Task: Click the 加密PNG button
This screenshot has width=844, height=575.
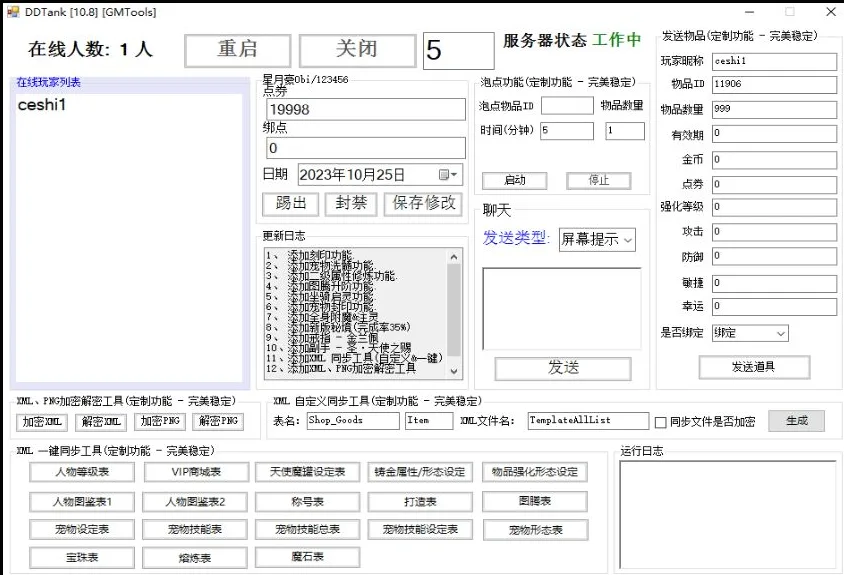Action: [160, 421]
